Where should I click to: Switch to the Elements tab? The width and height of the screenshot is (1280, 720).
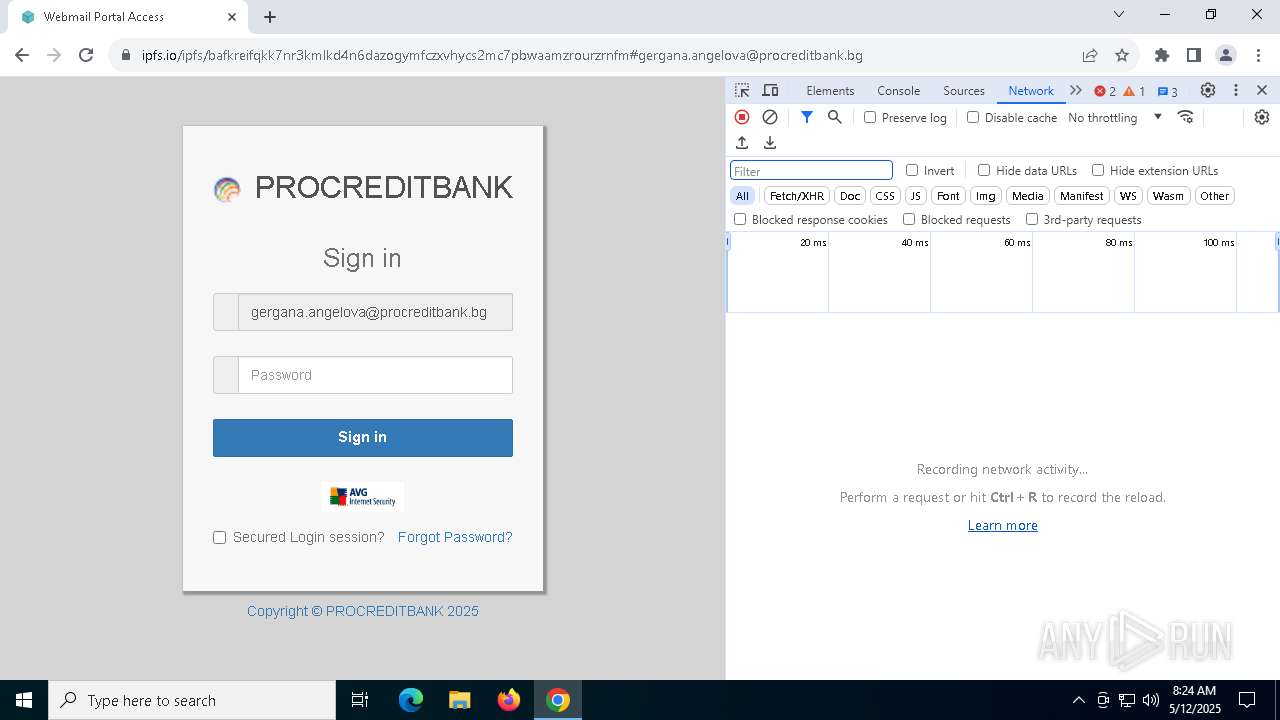click(830, 90)
